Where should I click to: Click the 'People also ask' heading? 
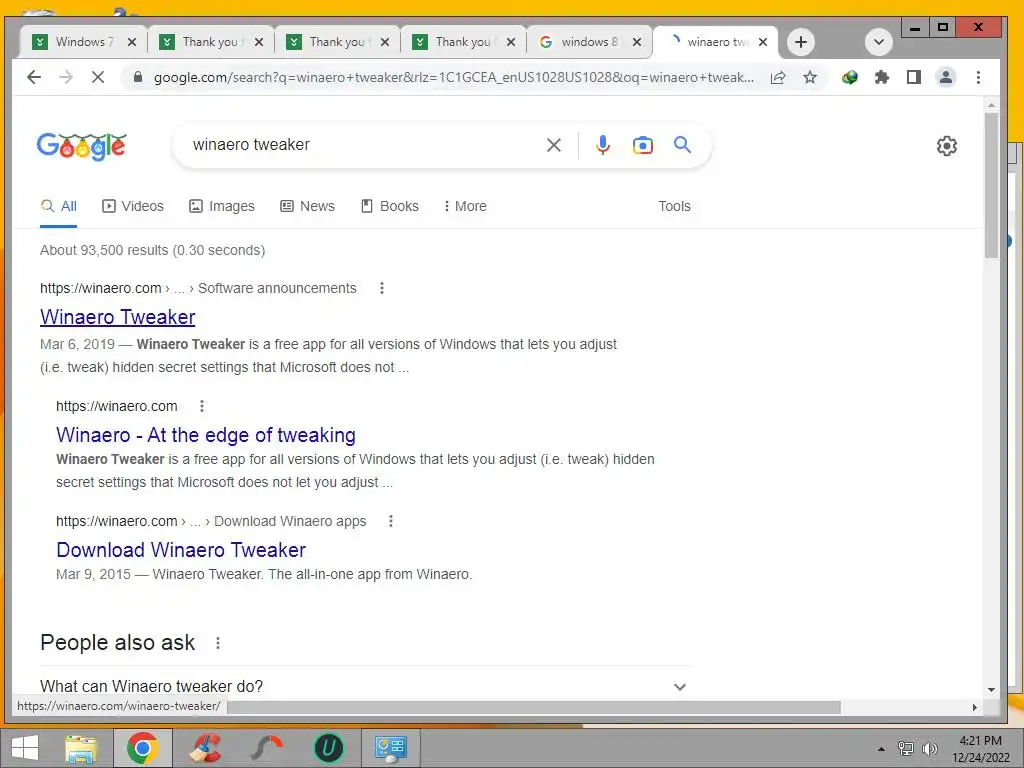coord(118,643)
